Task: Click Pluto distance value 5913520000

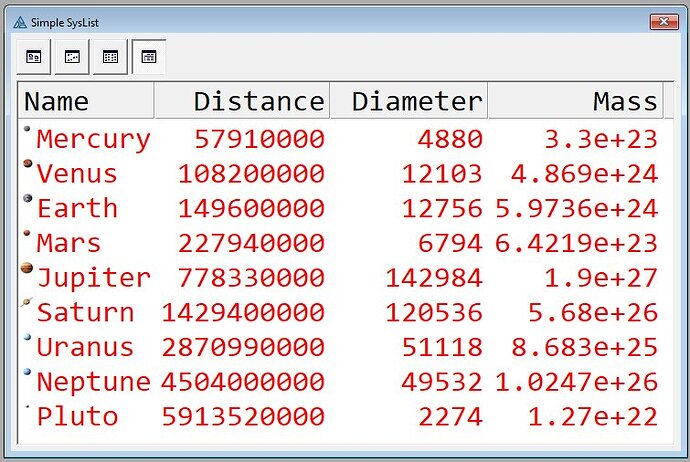Action: click(x=243, y=416)
